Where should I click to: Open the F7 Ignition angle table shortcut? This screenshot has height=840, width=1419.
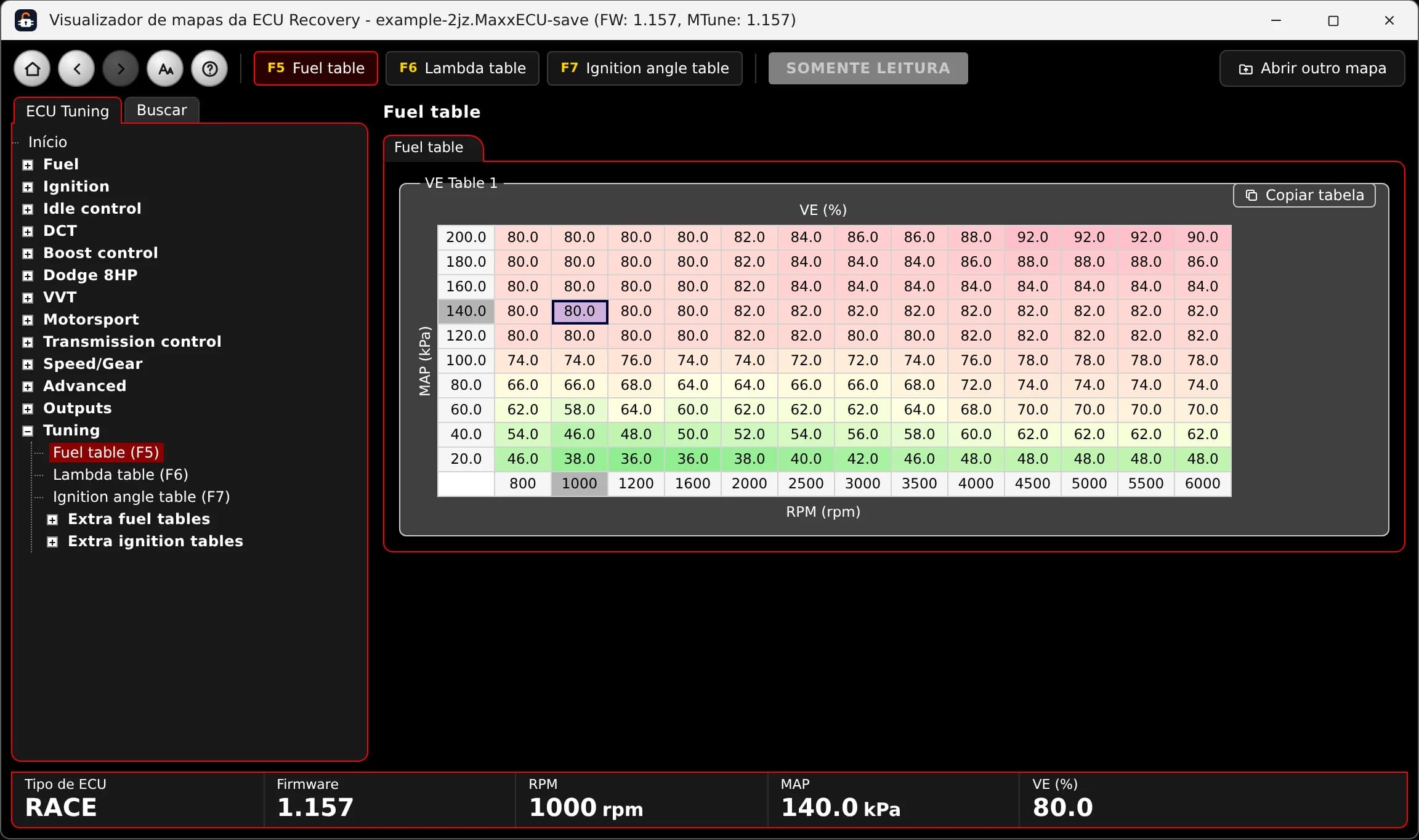[645, 68]
